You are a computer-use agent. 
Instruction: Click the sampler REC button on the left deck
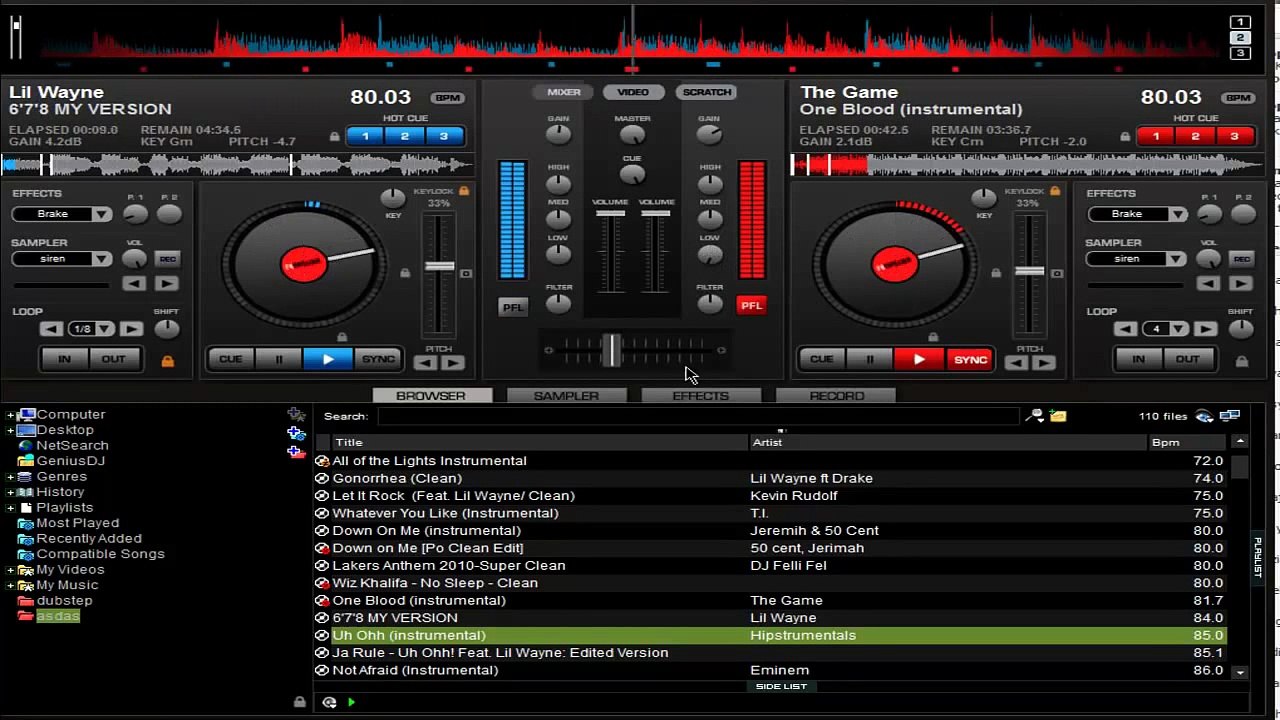[x=167, y=259]
